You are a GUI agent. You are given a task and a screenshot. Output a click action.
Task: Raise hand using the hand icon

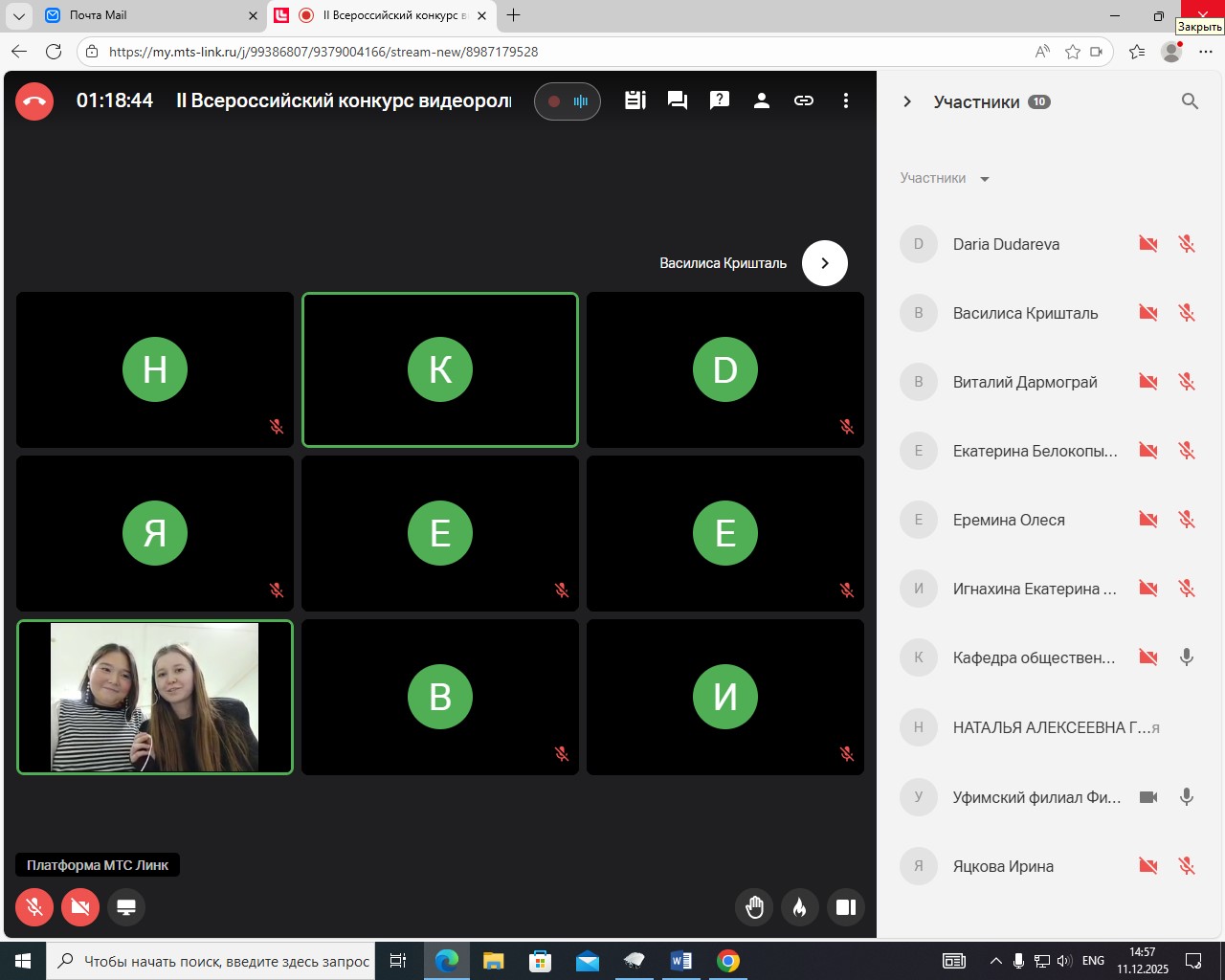click(754, 906)
